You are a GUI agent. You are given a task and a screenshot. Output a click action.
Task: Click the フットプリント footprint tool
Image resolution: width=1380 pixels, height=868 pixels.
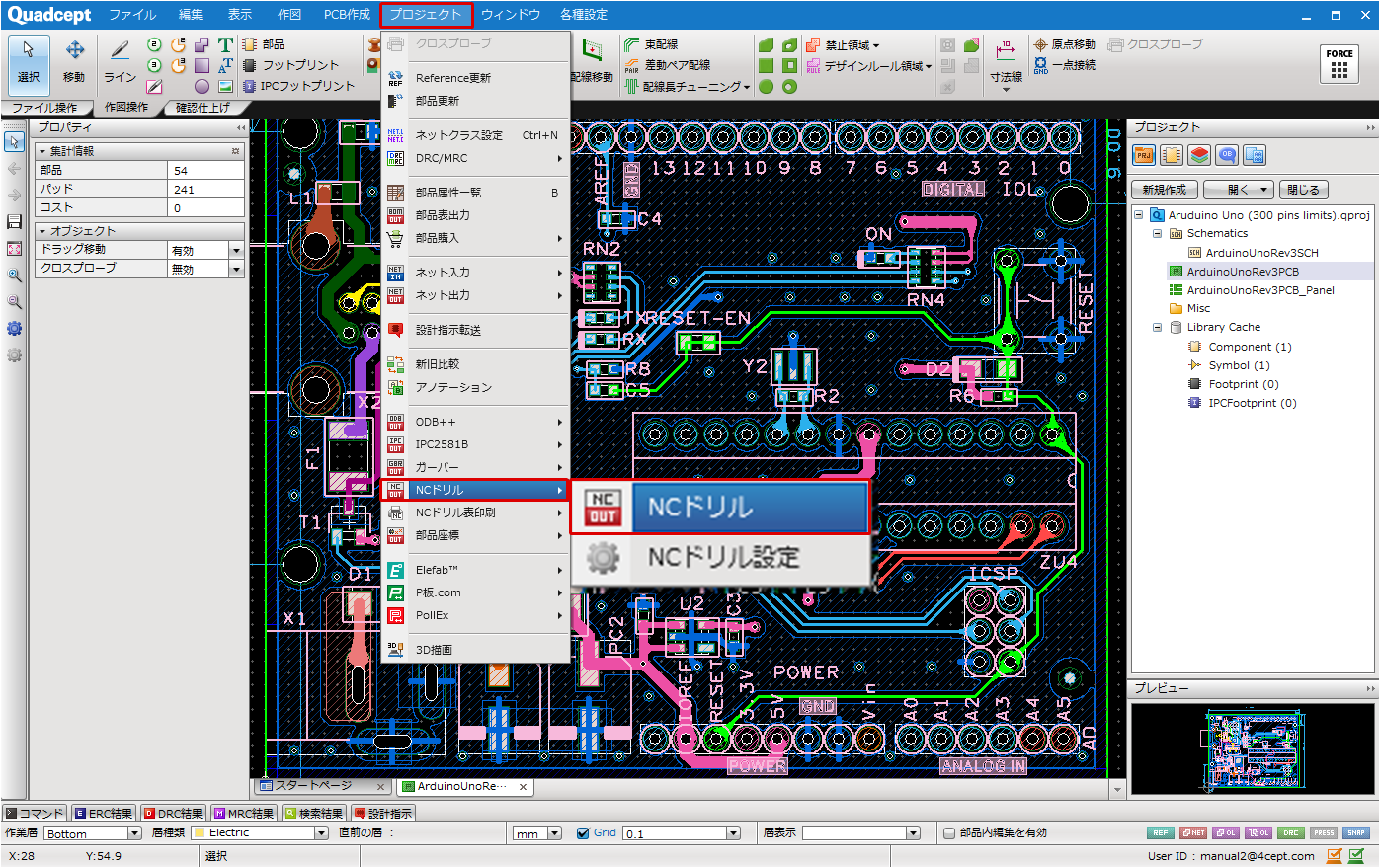click(290, 65)
